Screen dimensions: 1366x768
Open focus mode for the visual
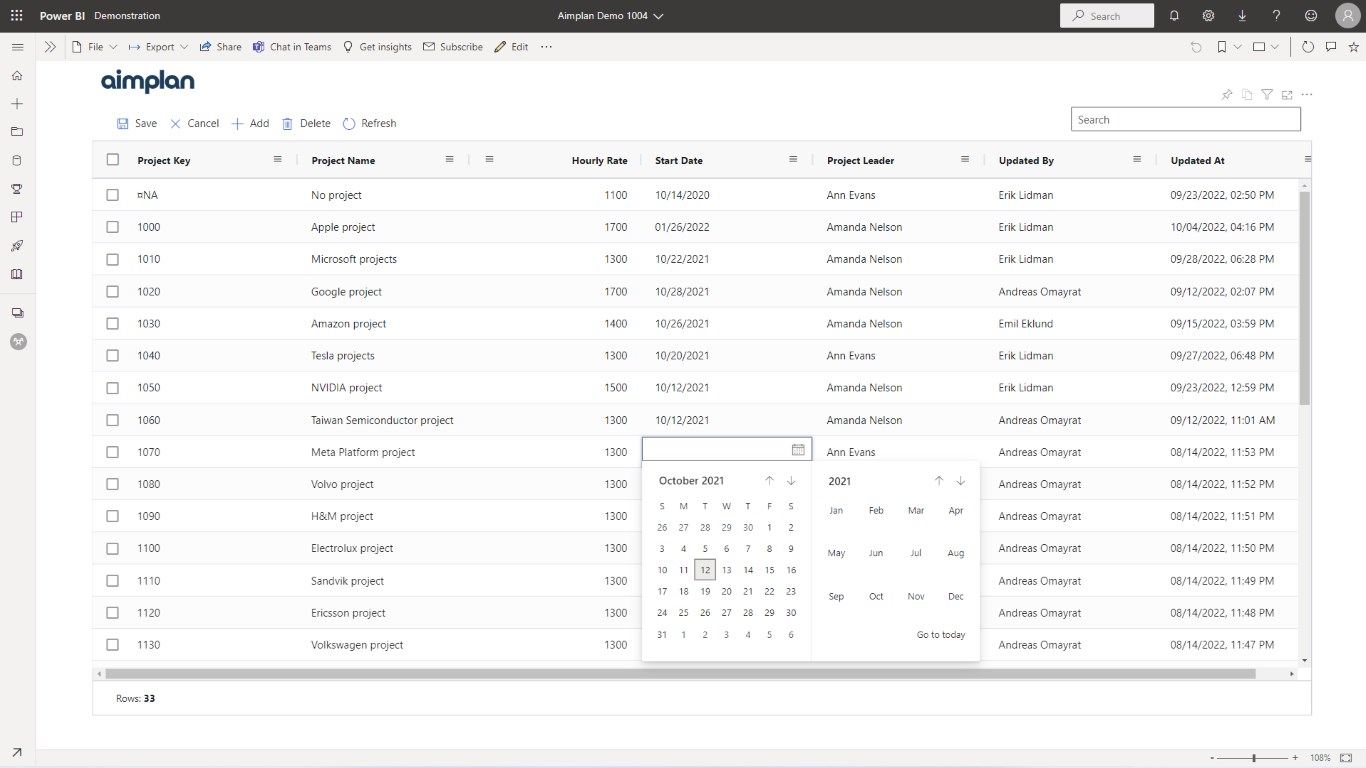click(1287, 95)
